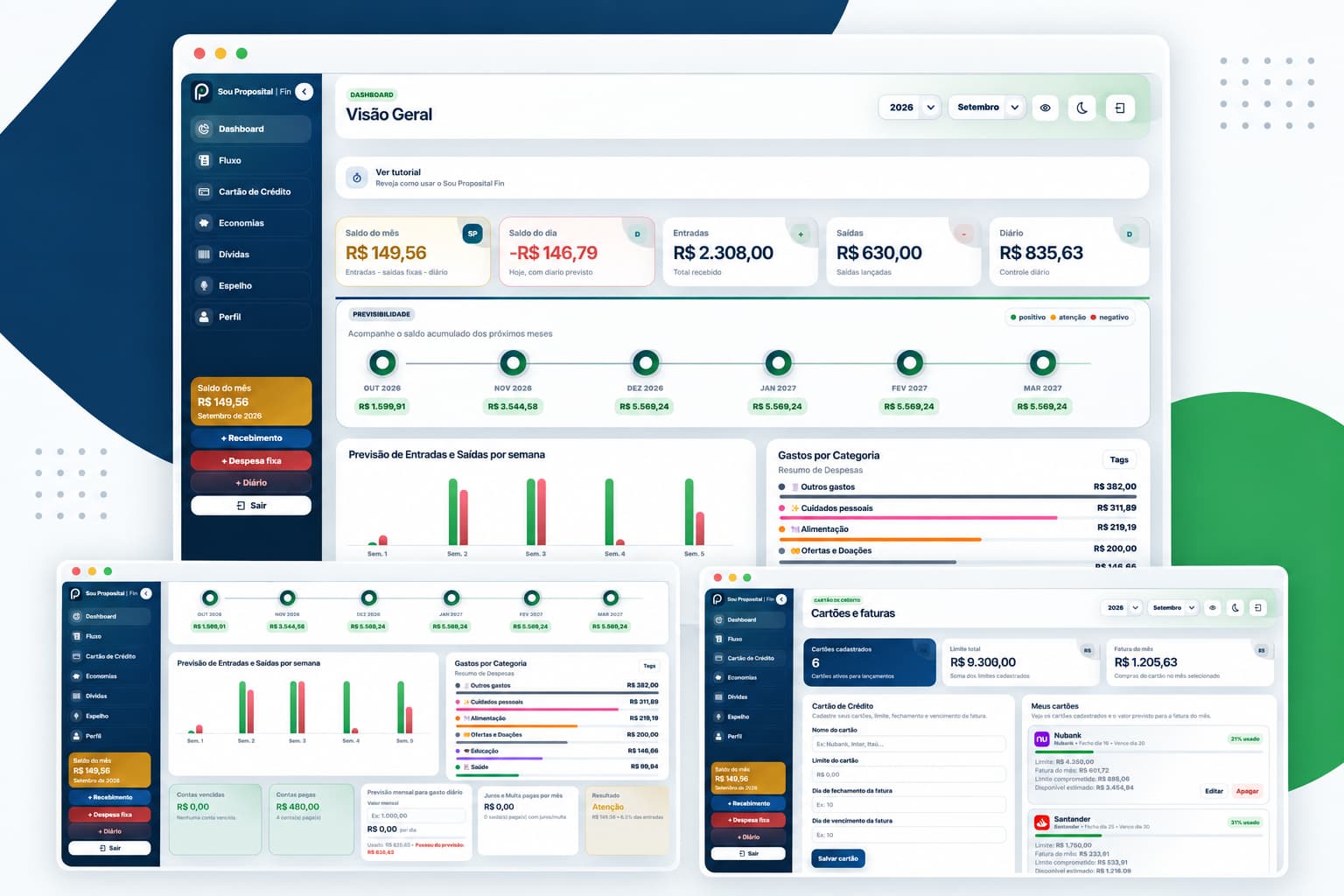Click the minus badge on Saídas card
This screenshot has width=1344, height=896.
pos(963,234)
